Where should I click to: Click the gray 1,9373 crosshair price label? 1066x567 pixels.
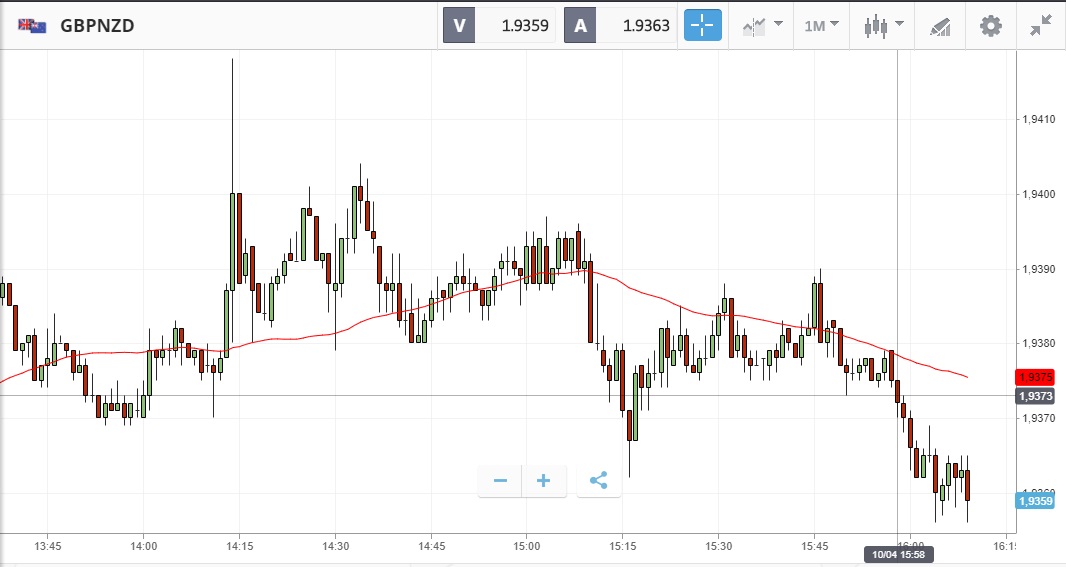tap(1035, 396)
